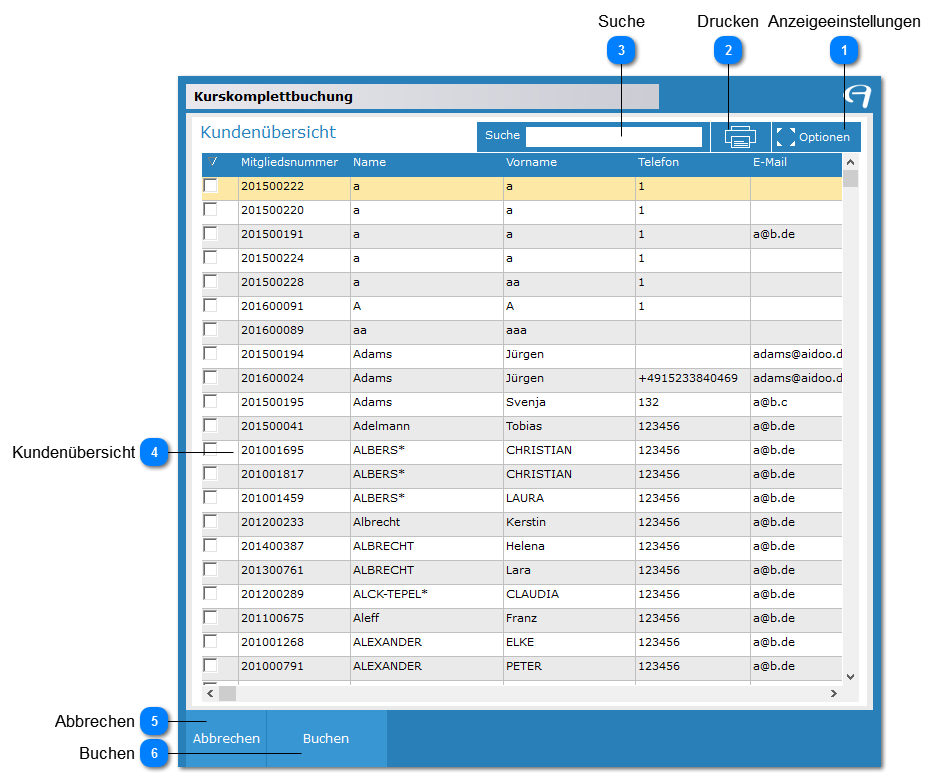The height and width of the screenshot is (779, 937).
Task: Click the aidoo logo icon in title bar
Action: [858, 96]
